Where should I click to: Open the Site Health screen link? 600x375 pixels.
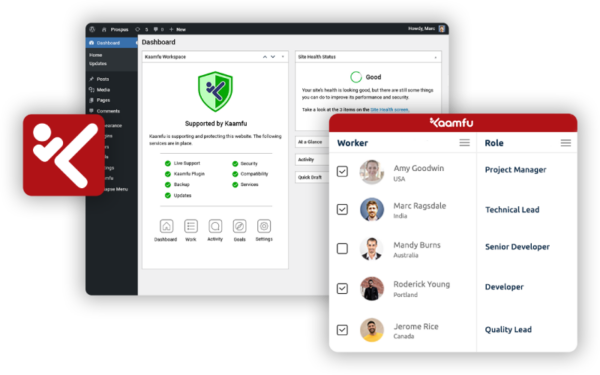[390, 109]
